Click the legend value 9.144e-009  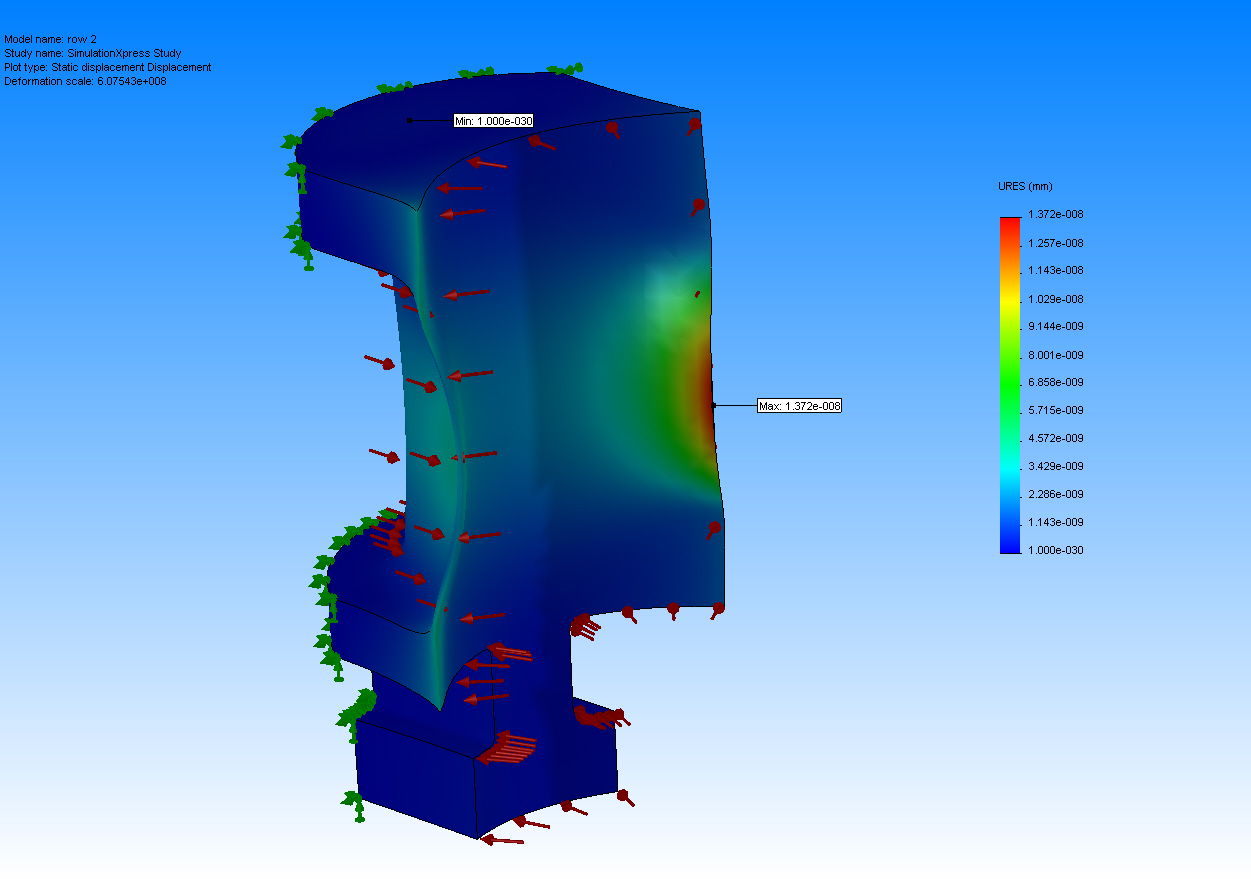coord(1056,327)
